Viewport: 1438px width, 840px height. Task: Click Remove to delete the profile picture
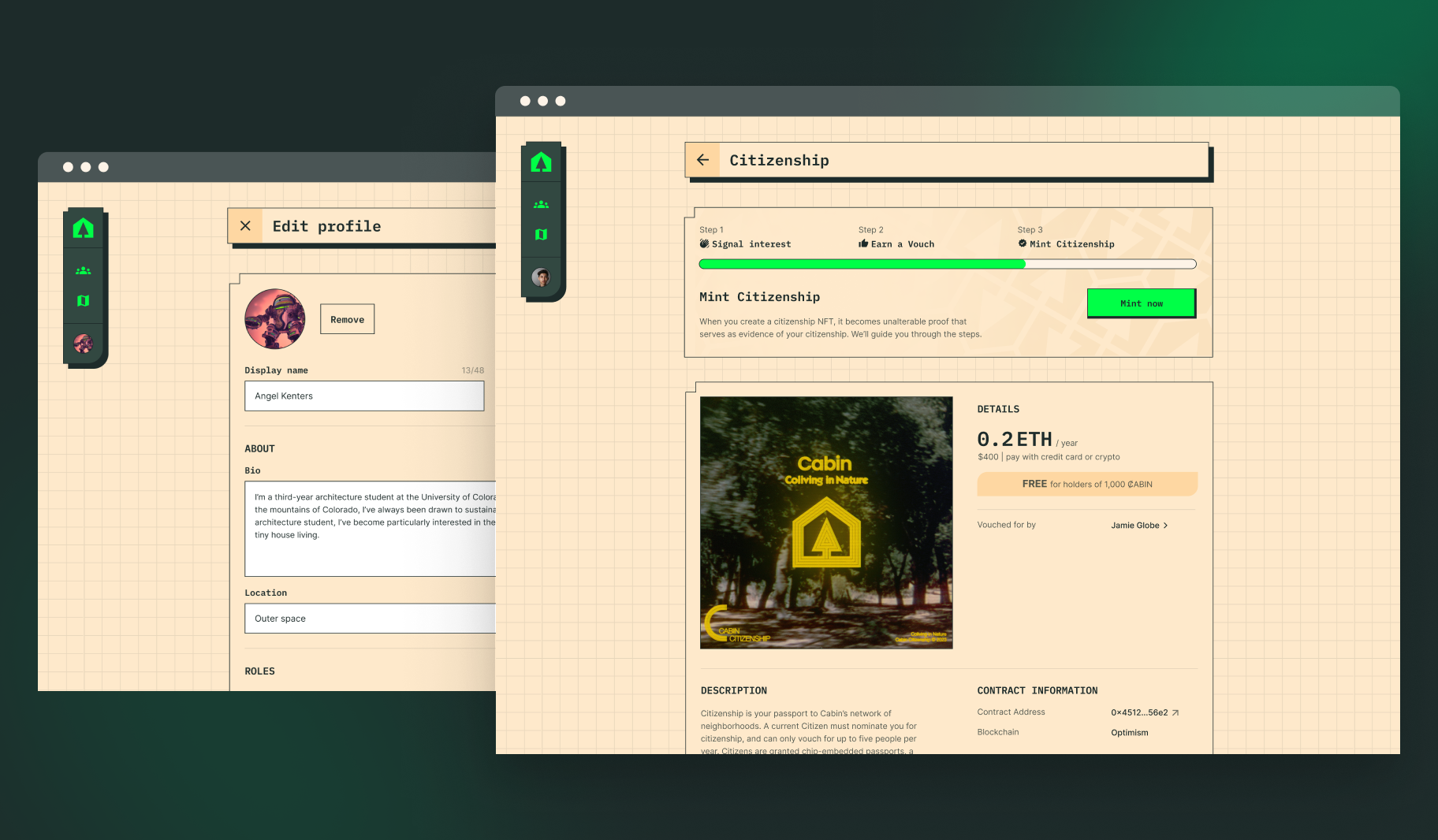click(347, 319)
